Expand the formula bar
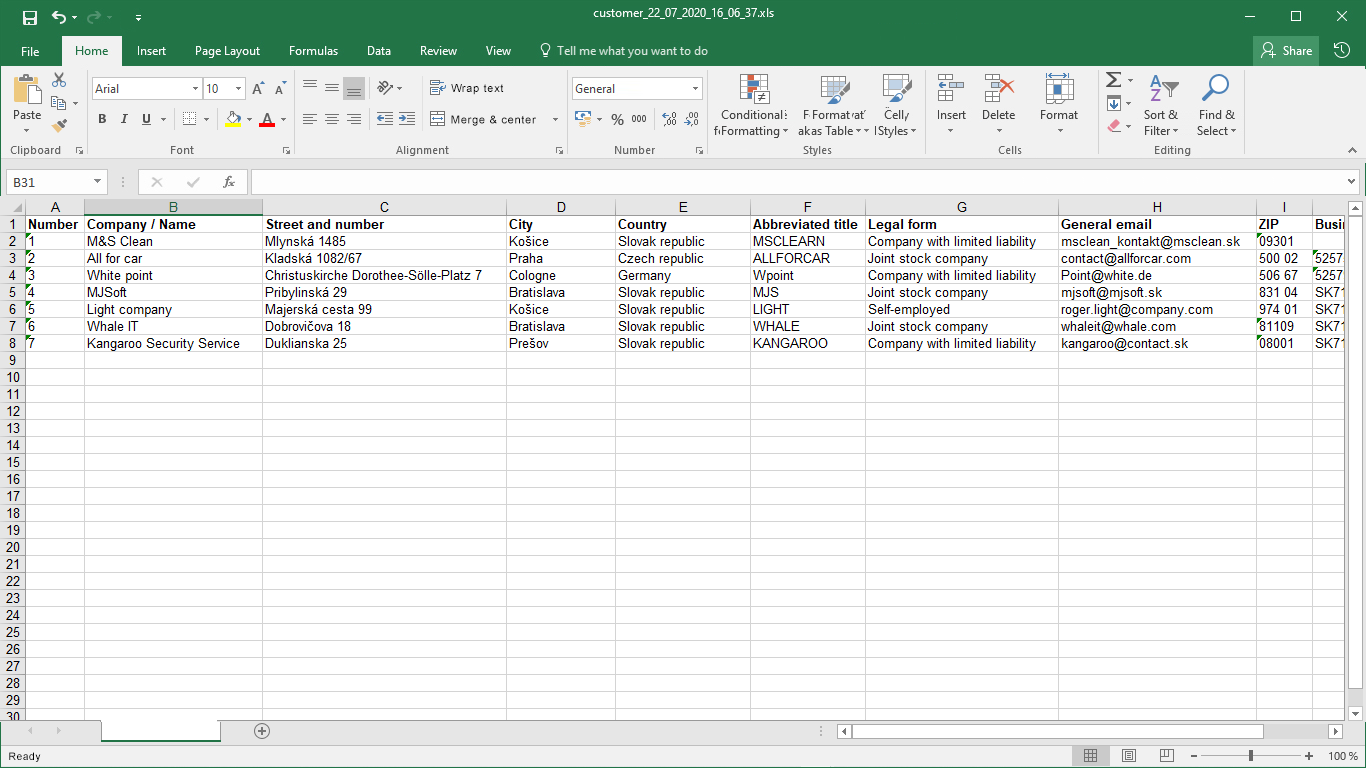 tap(1352, 182)
